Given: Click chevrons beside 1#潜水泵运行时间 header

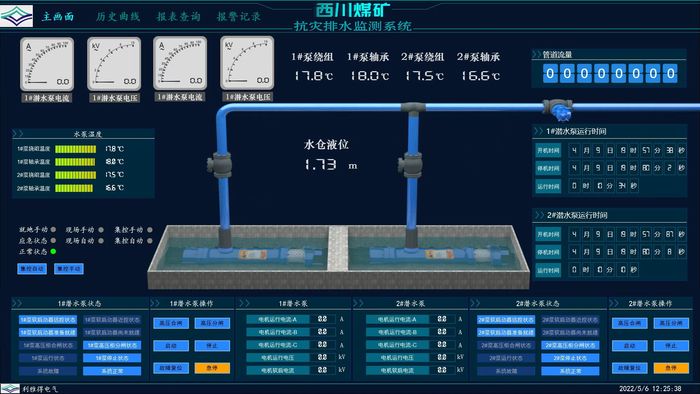Looking at the screenshot, I should click(539, 131).
